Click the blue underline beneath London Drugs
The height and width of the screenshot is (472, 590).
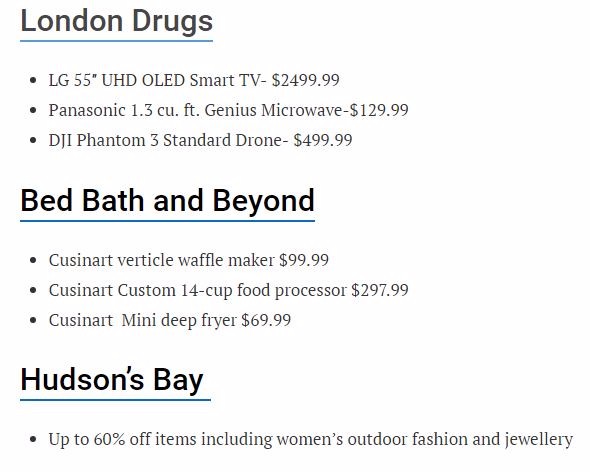tap(117, 41)
